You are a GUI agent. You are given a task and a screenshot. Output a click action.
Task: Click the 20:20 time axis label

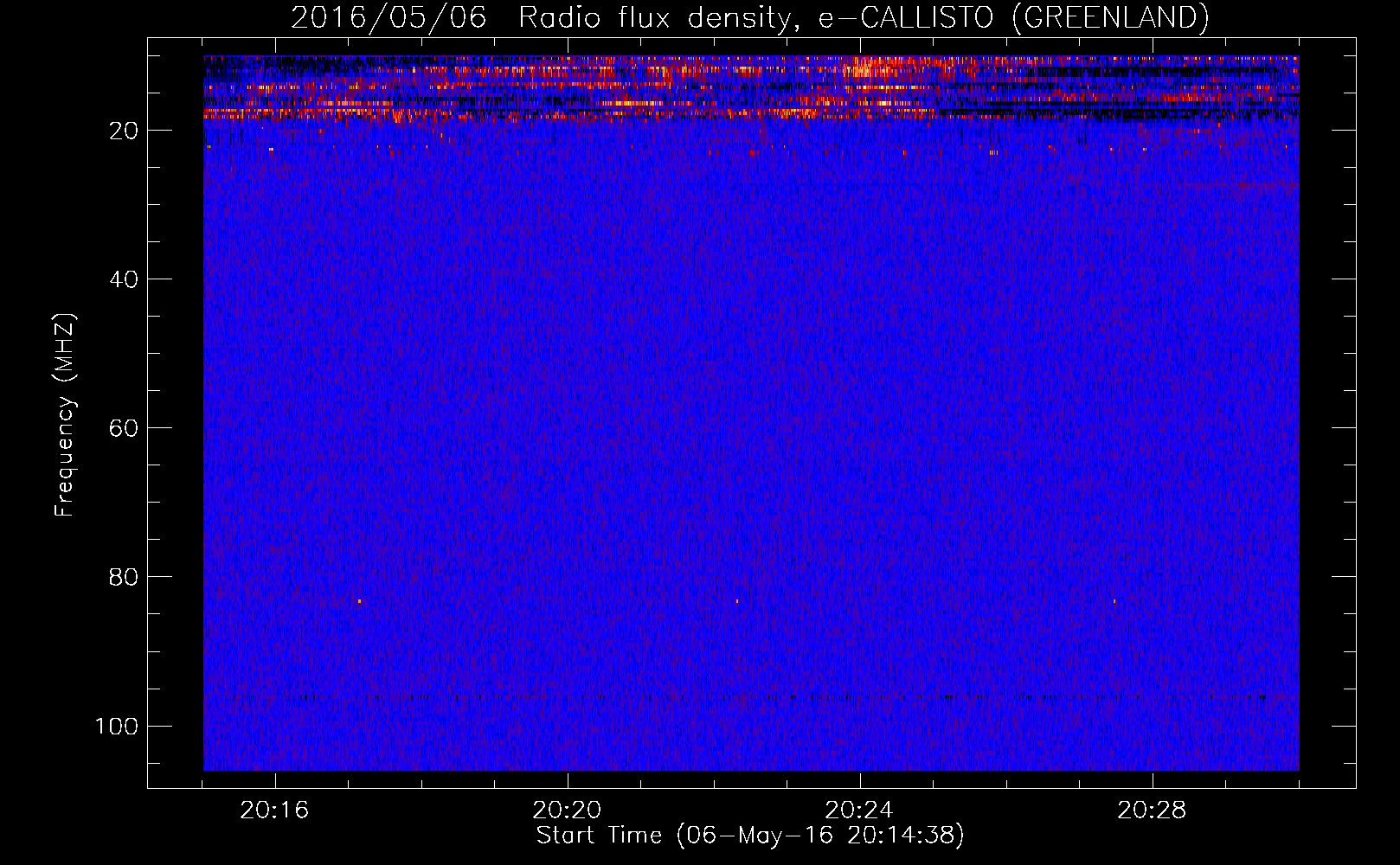pyautogui.click(x=567, y=811)
